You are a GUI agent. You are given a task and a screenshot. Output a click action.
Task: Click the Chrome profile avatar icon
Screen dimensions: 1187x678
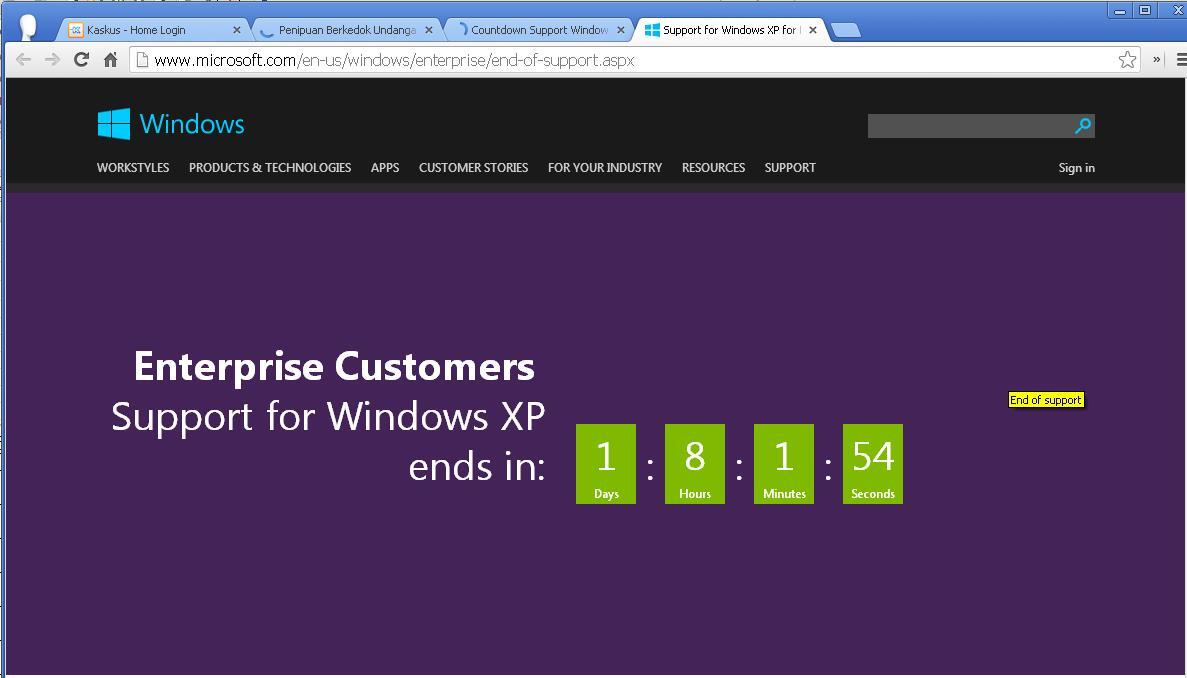pyautogui.click(x=28, y=26)
